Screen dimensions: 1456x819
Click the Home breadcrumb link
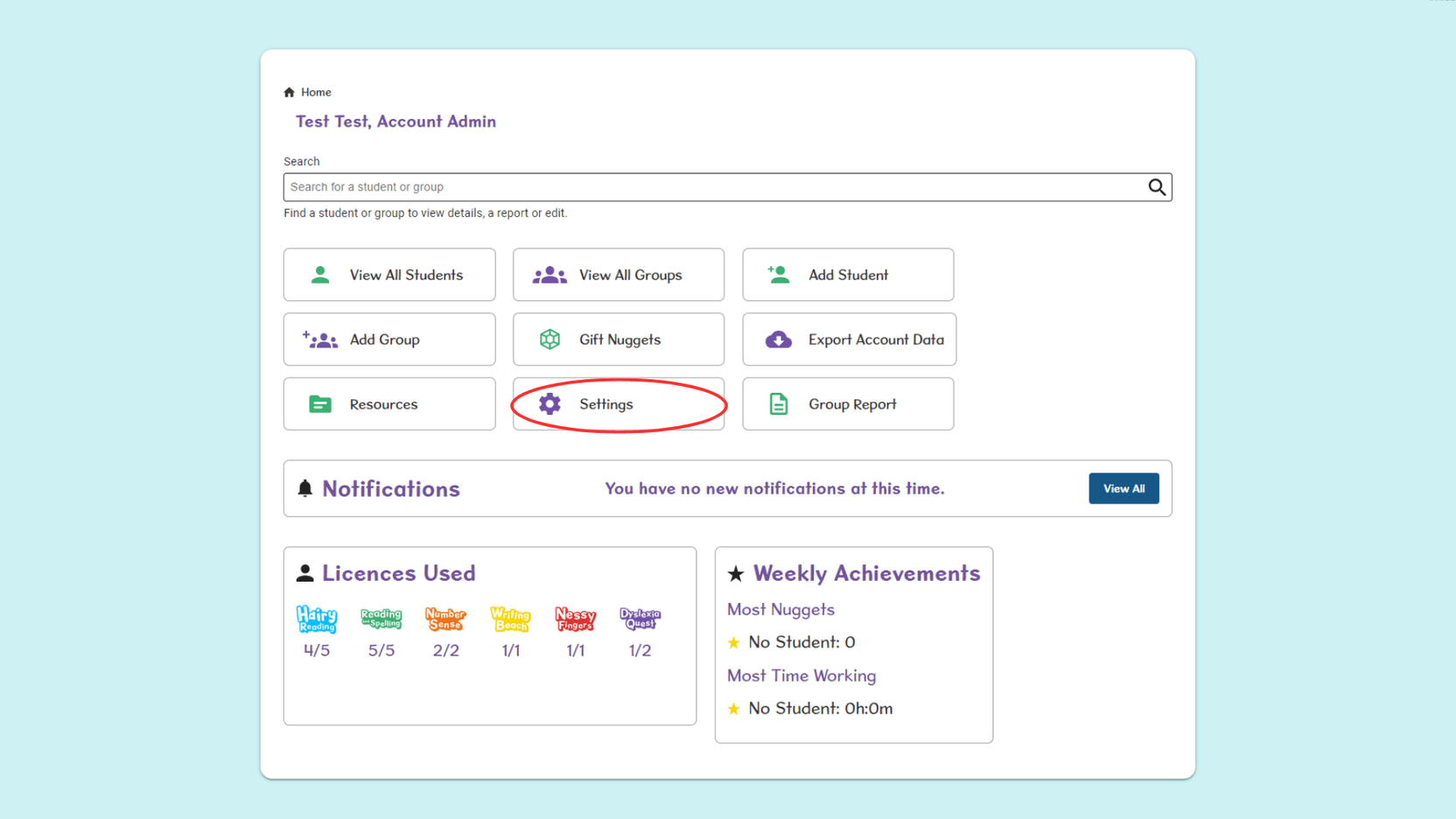316,91
